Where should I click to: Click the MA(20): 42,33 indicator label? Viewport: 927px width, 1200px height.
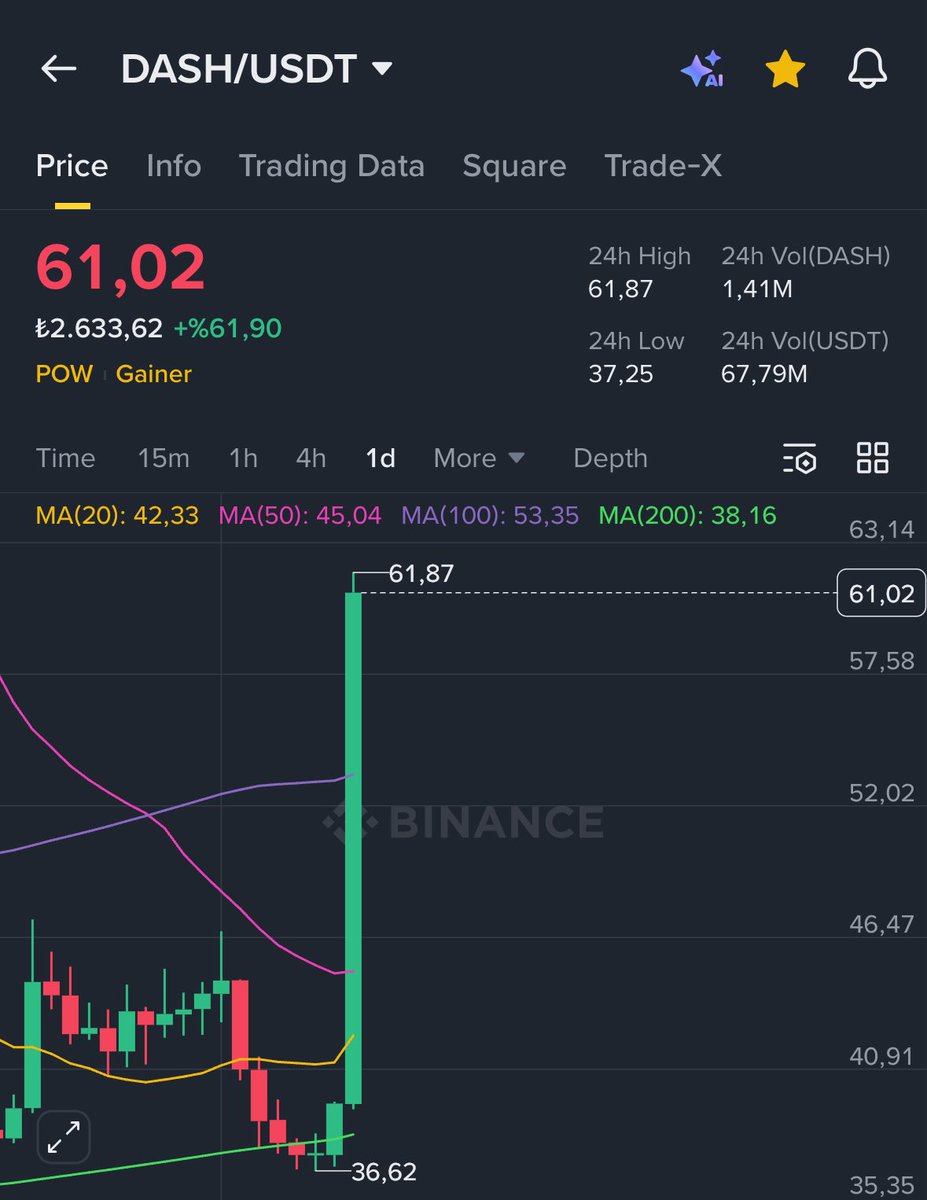coord(117,516)
